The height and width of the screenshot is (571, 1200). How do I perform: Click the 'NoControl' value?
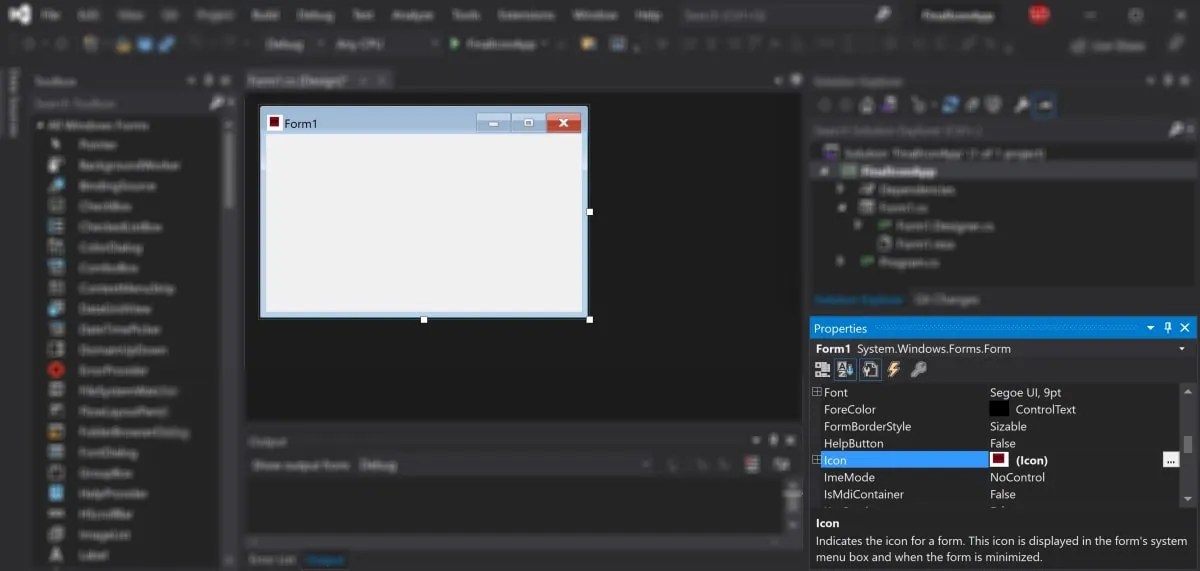[x=1017, y=477]
